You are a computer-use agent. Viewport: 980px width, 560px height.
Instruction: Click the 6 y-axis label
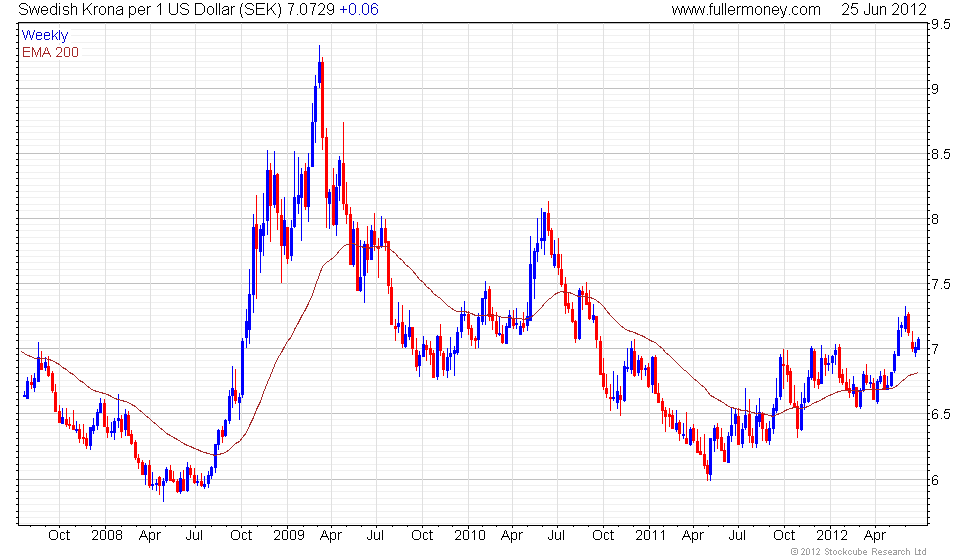[935, 480]
